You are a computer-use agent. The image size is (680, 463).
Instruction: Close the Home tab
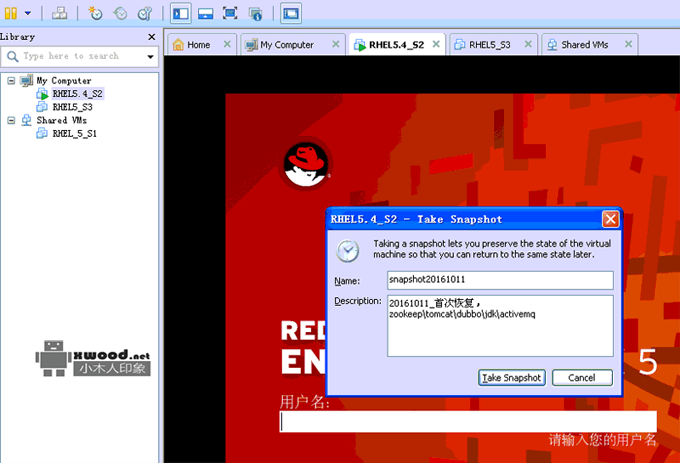coord(227,44)
